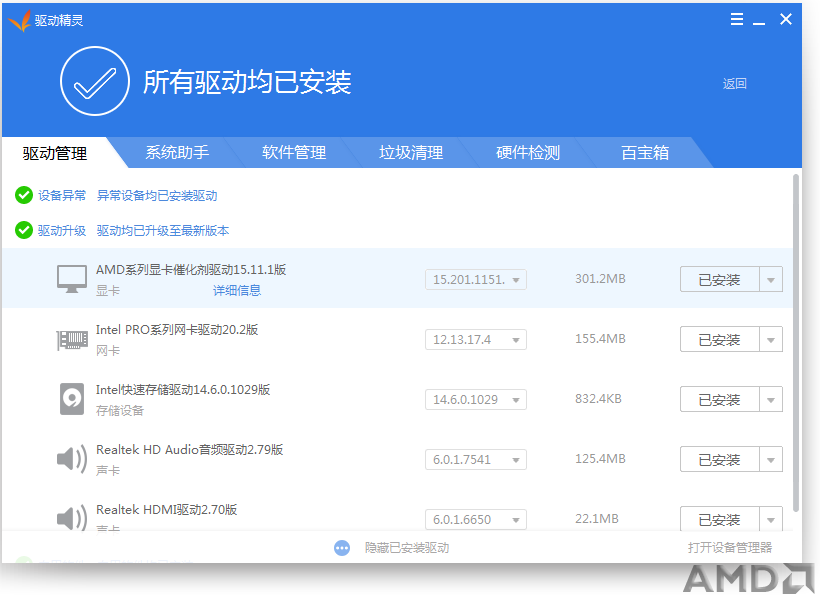
Task: Open the 垃圾清理 tab
Action: coord(411,153)
